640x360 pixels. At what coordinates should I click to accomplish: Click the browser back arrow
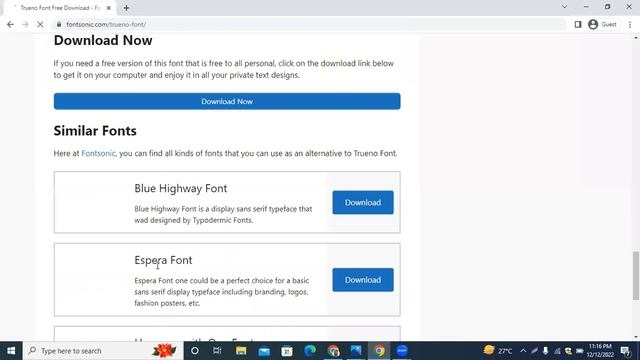10,24
